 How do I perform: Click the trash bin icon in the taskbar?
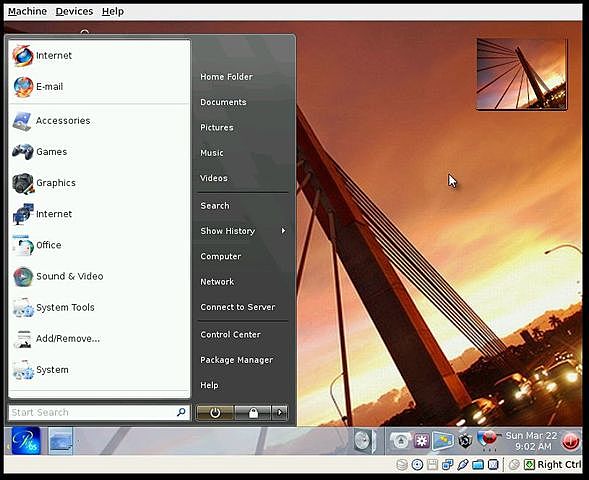[364, 440]
